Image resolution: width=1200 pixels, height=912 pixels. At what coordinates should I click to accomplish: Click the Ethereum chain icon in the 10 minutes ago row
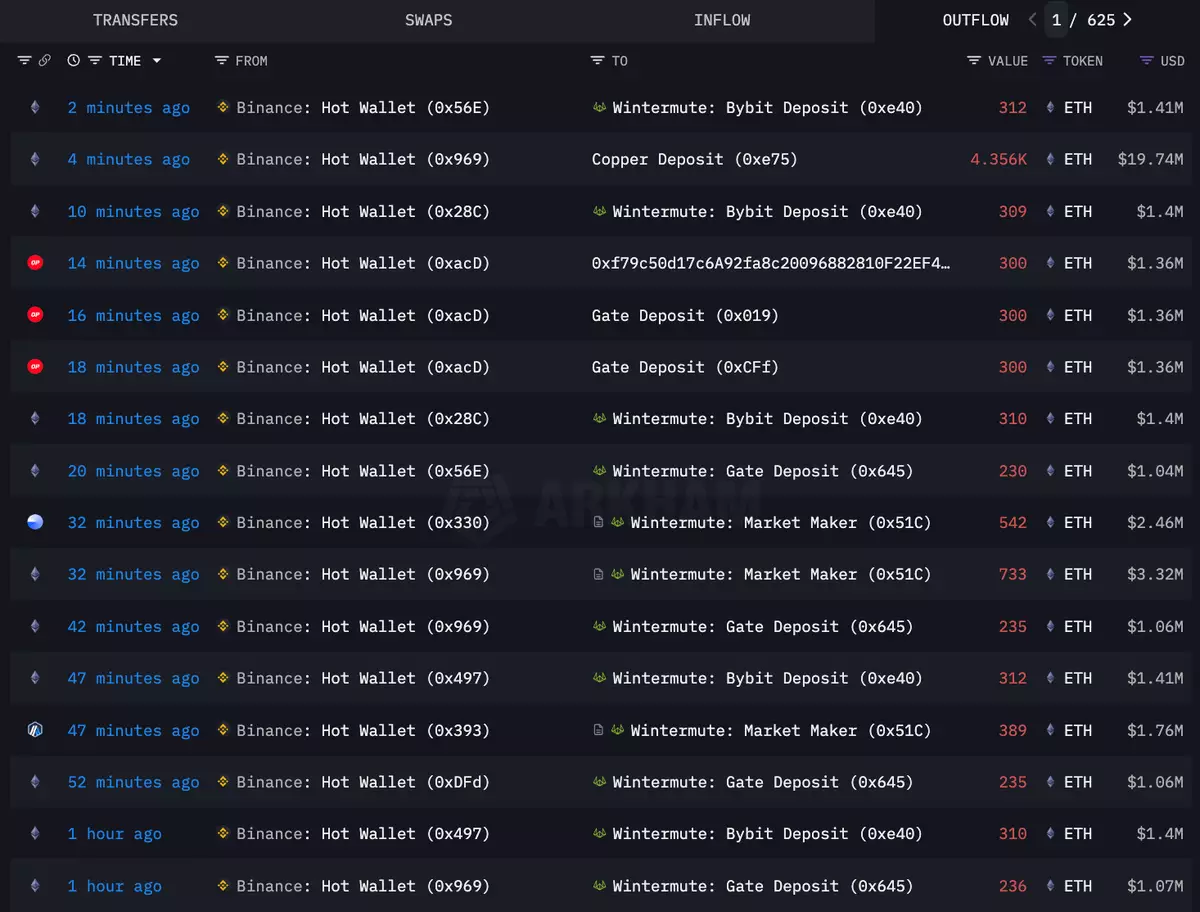(x=35, y=211)
